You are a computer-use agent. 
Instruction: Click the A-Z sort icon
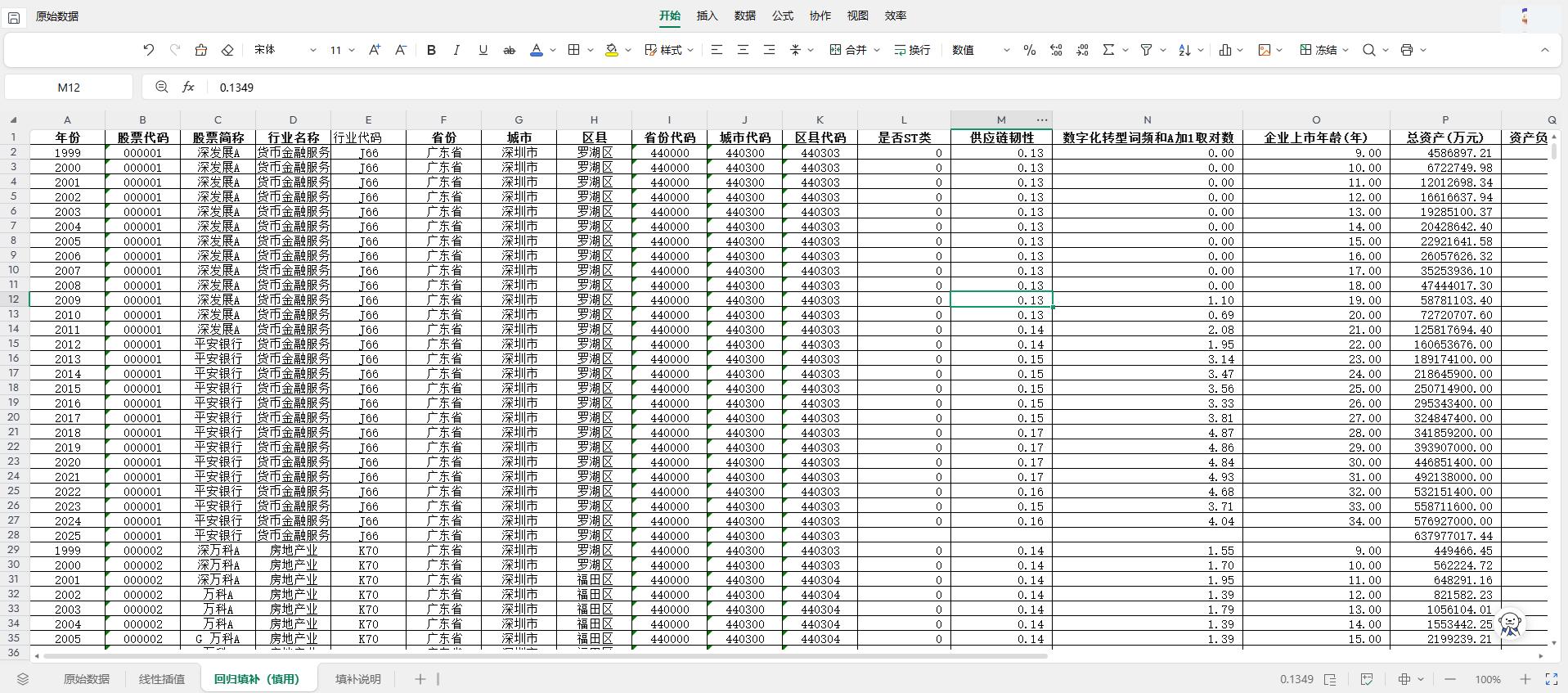pos(1184,50)
